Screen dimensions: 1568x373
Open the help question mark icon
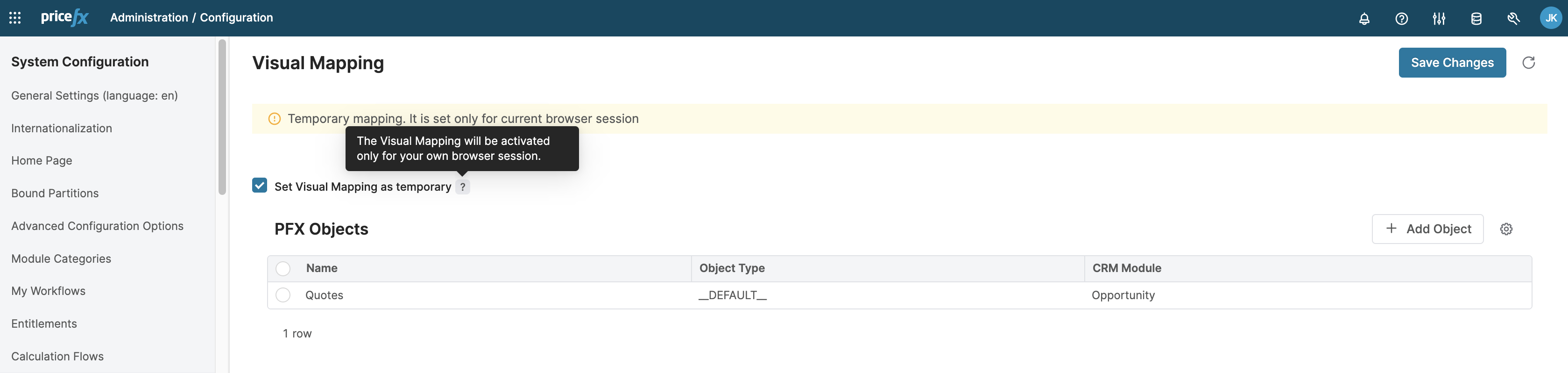click(x=1401, y=18)
